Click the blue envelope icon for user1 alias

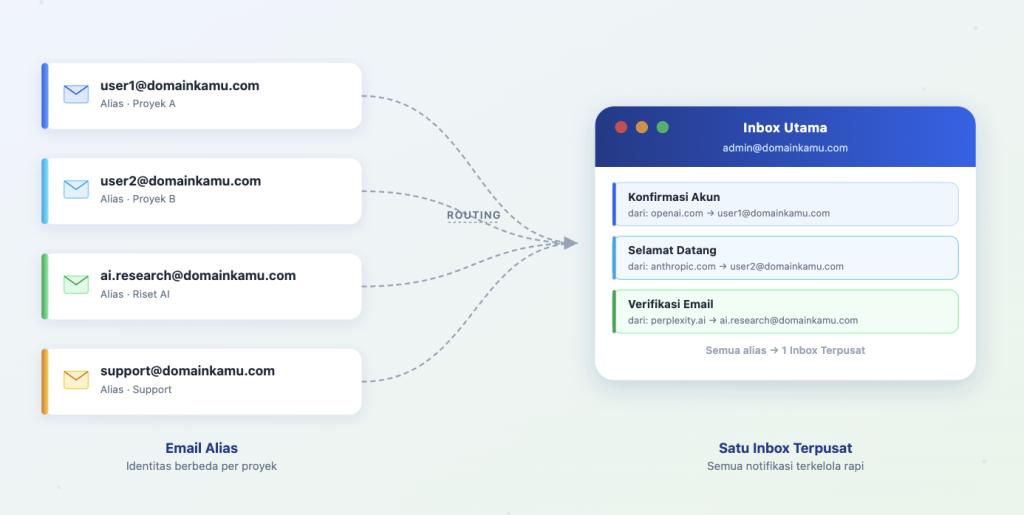(x=76, y=94)
